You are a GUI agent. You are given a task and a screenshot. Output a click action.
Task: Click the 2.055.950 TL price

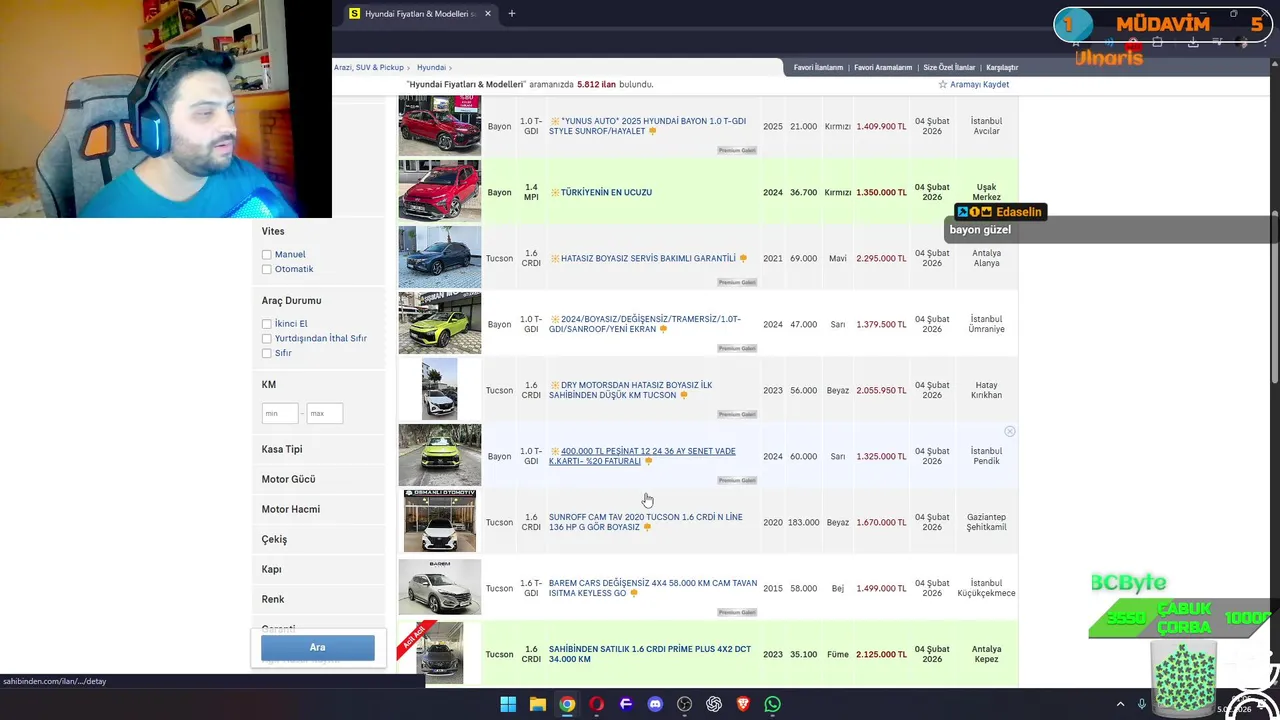click(x=881, y=390)
